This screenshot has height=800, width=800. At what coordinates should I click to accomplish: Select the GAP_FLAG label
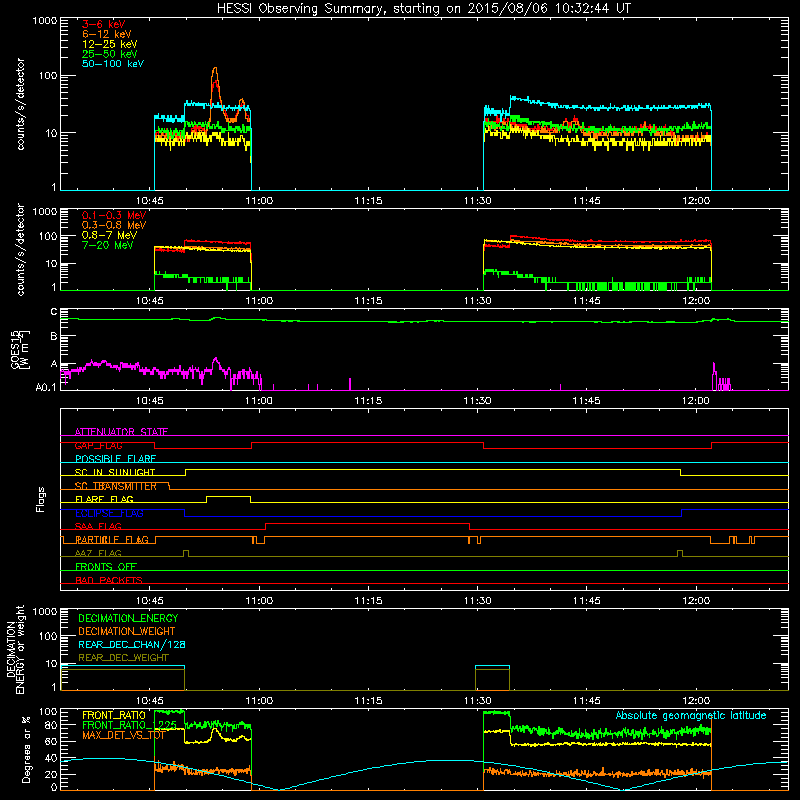(x=98, y=445)
